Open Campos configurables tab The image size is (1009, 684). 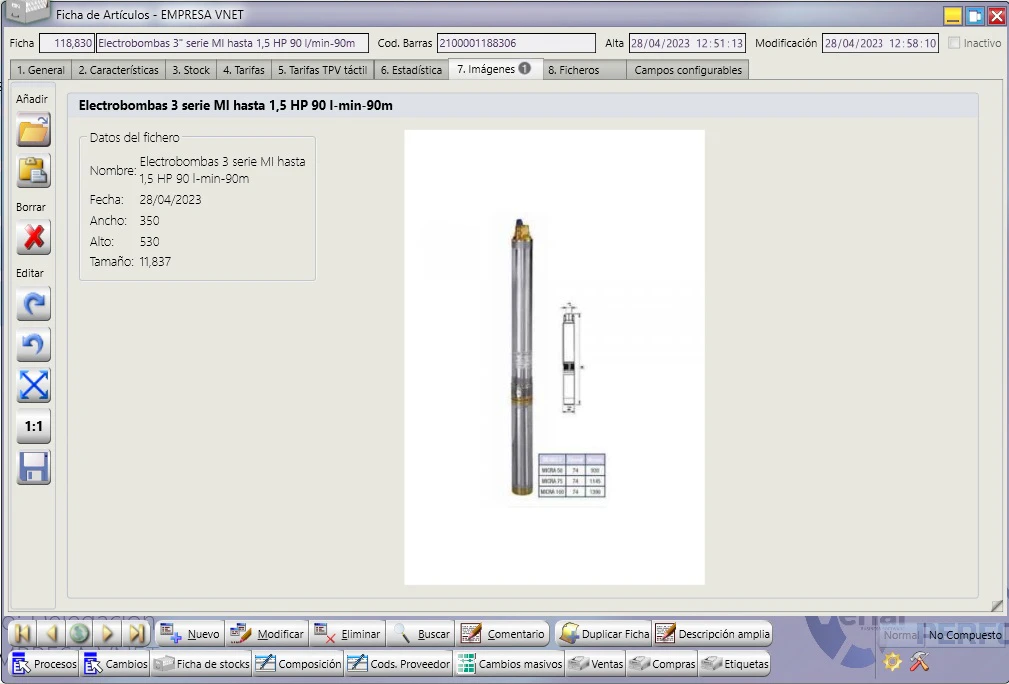688,69
